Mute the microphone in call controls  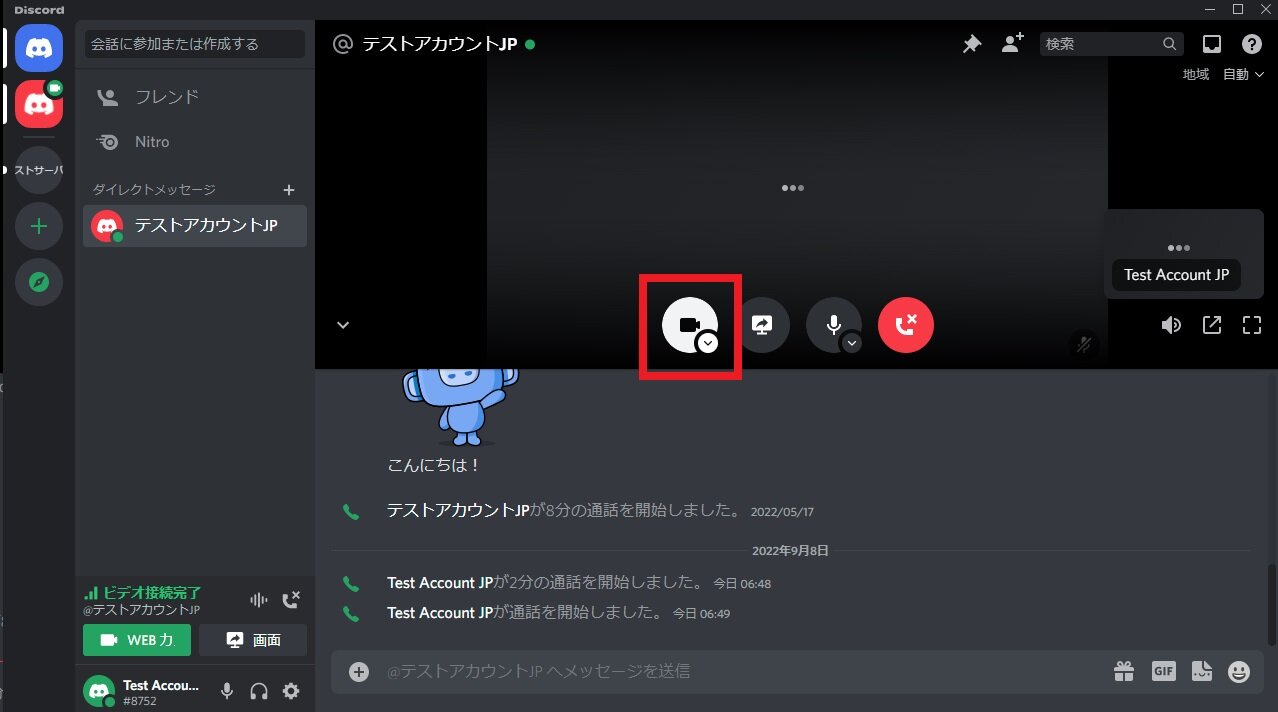pos(833,325)
